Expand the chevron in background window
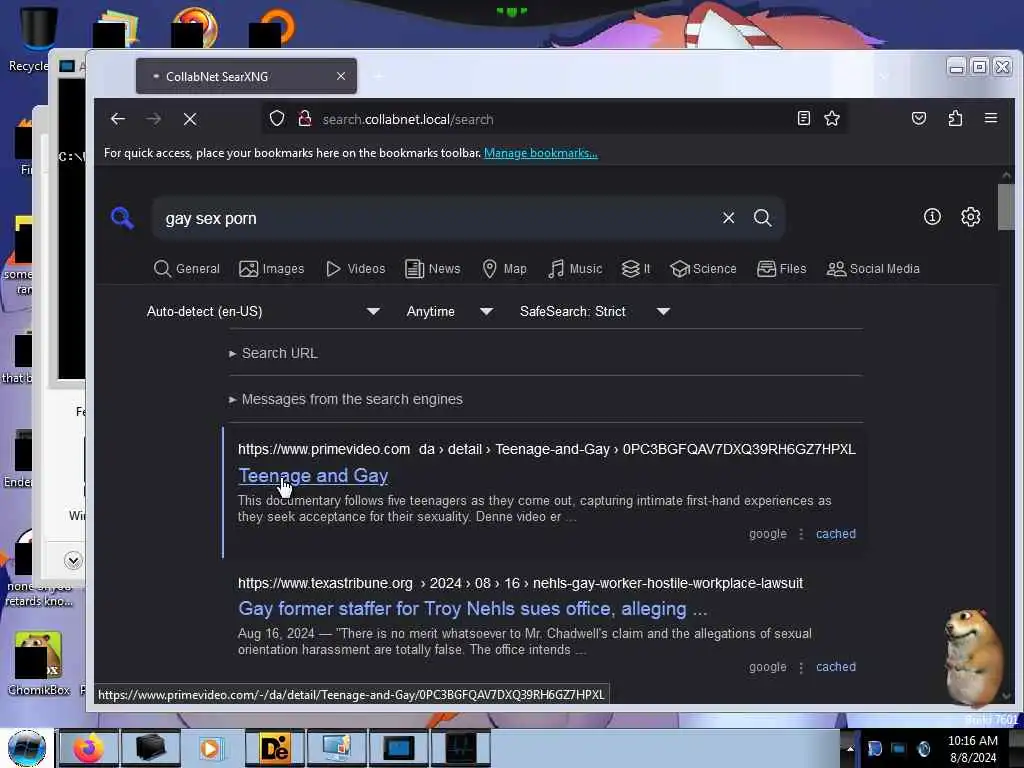Viewport: 1024px width, 768px height. (x=73, y=560)
